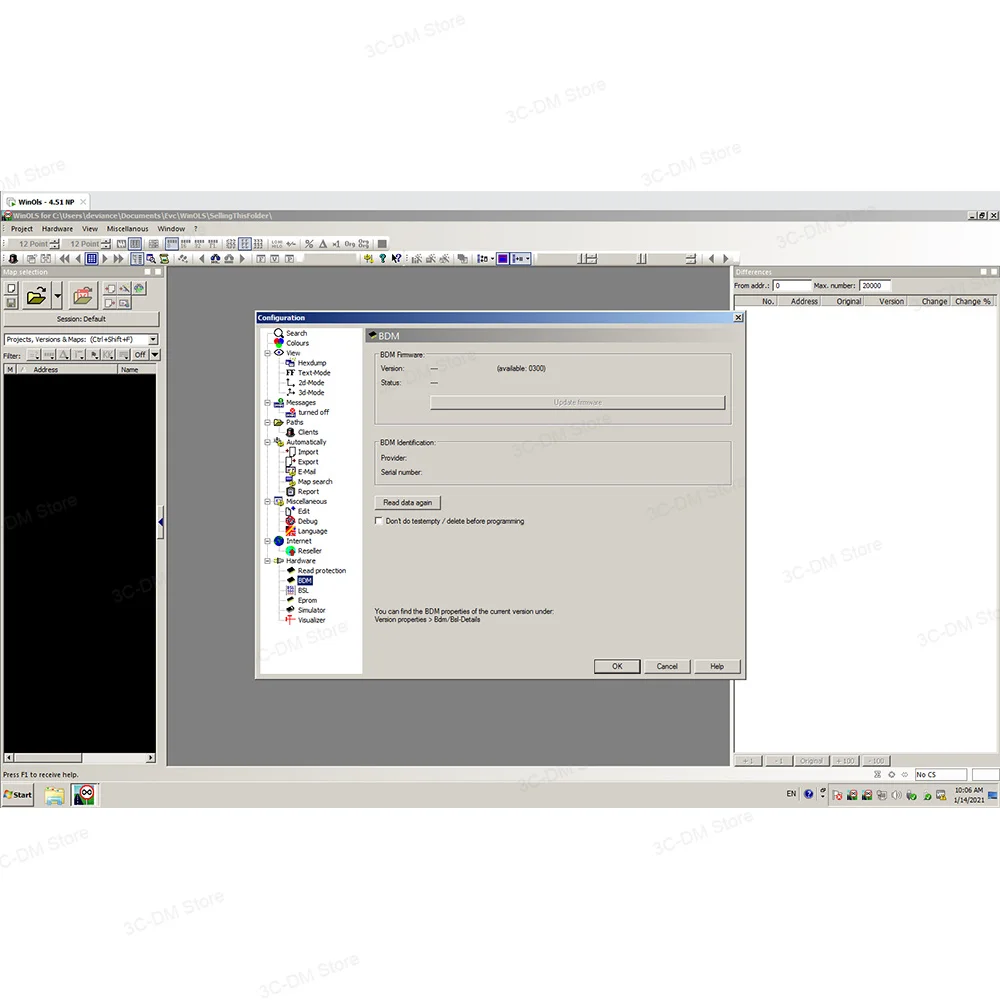The image size is (1000, 1000).
Task: Open 3d-Mode settings in the tree
Action: (311, 392)
